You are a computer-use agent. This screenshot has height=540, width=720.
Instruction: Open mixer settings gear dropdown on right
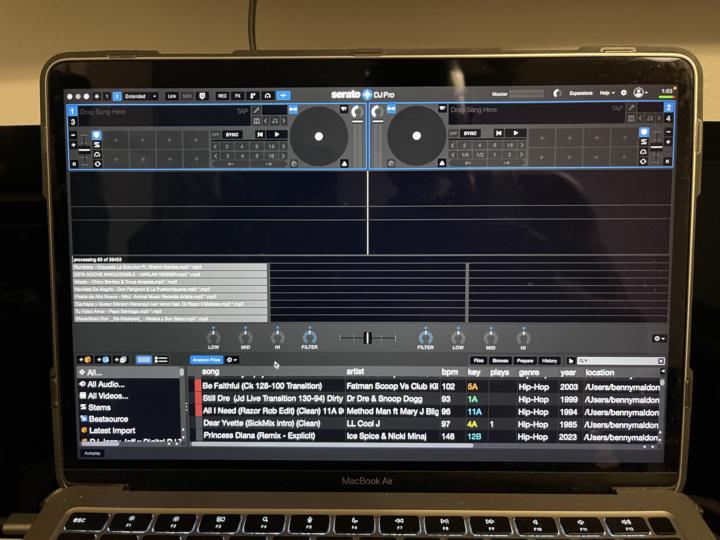[659, 338]
